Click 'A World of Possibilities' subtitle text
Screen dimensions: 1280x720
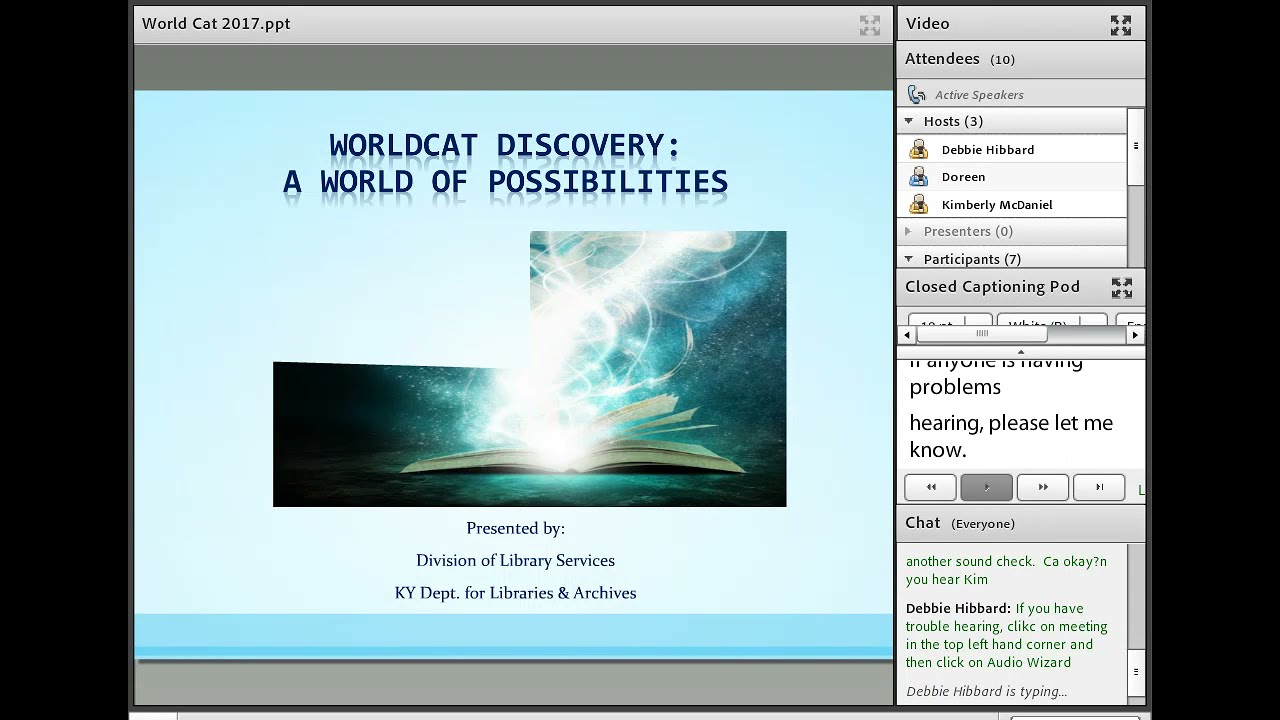pyautogui.click(x=505, y=182)
